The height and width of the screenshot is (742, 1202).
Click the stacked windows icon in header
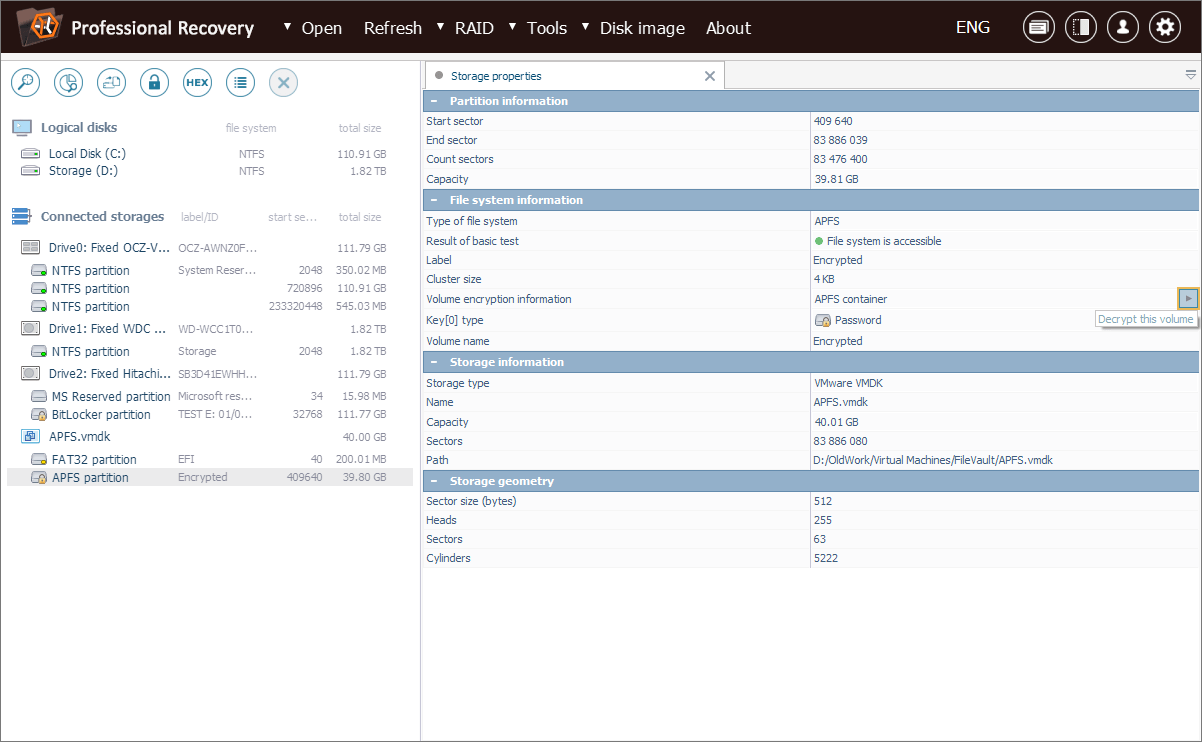click(x=1038, y=28)
